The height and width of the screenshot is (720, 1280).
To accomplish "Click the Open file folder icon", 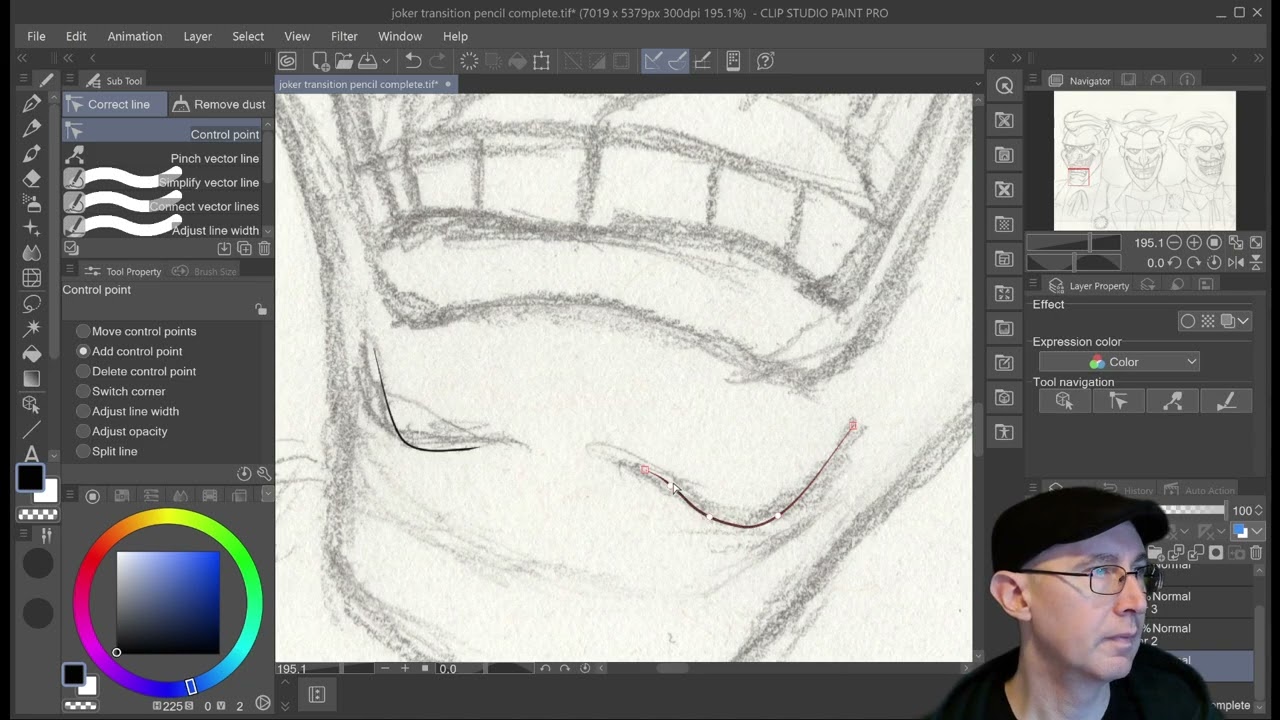I will coord(344,61).
